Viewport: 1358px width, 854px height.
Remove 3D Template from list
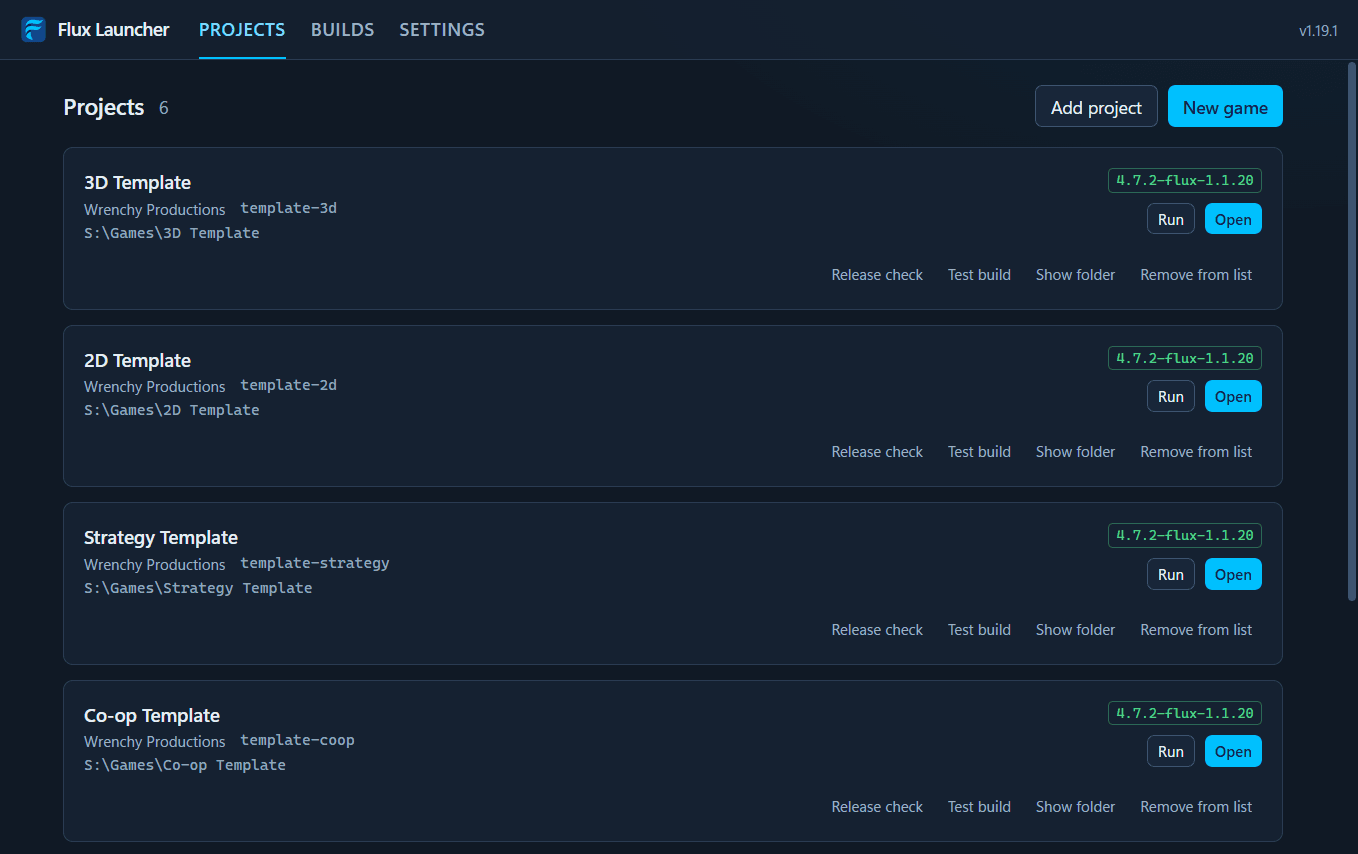tap(1196, 275)
